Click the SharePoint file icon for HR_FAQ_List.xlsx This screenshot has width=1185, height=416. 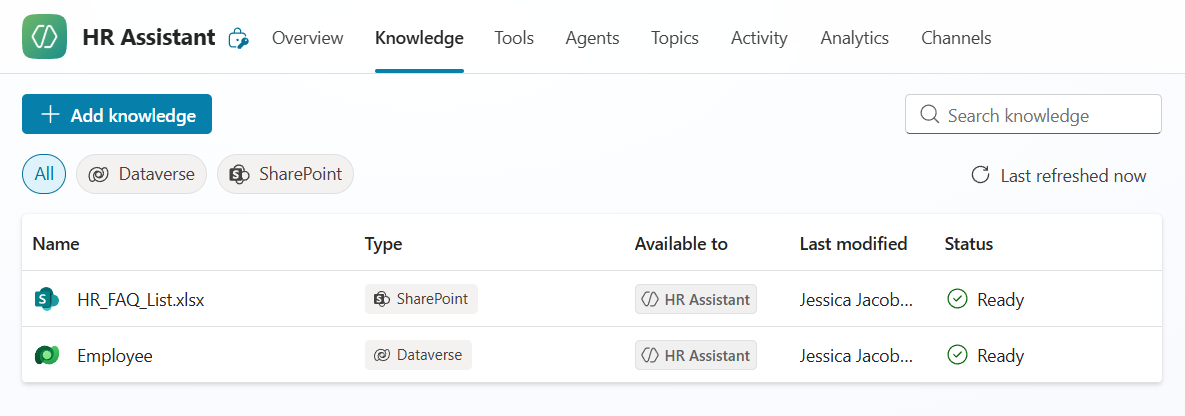point(47,300)
